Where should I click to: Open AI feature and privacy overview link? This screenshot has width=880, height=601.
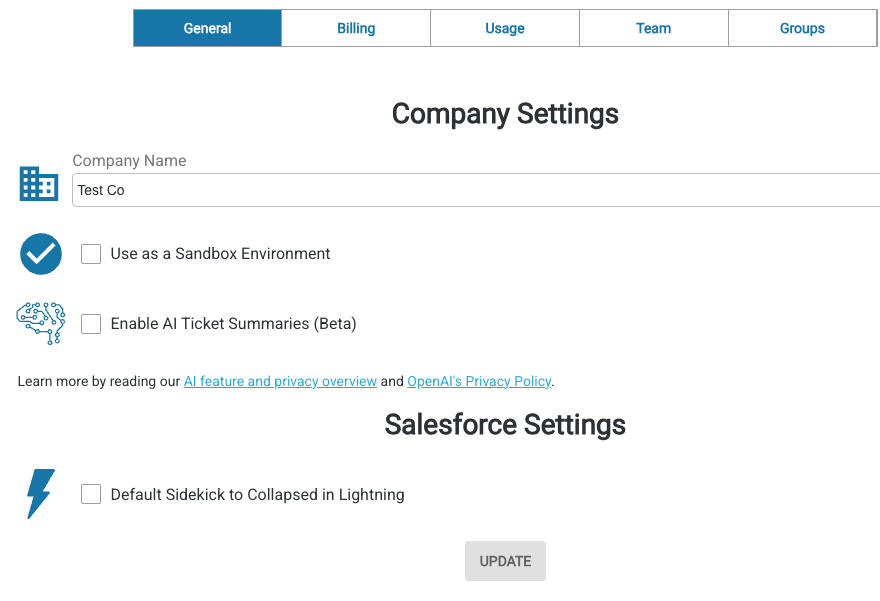pyautogui.click(x=280, y=381)
